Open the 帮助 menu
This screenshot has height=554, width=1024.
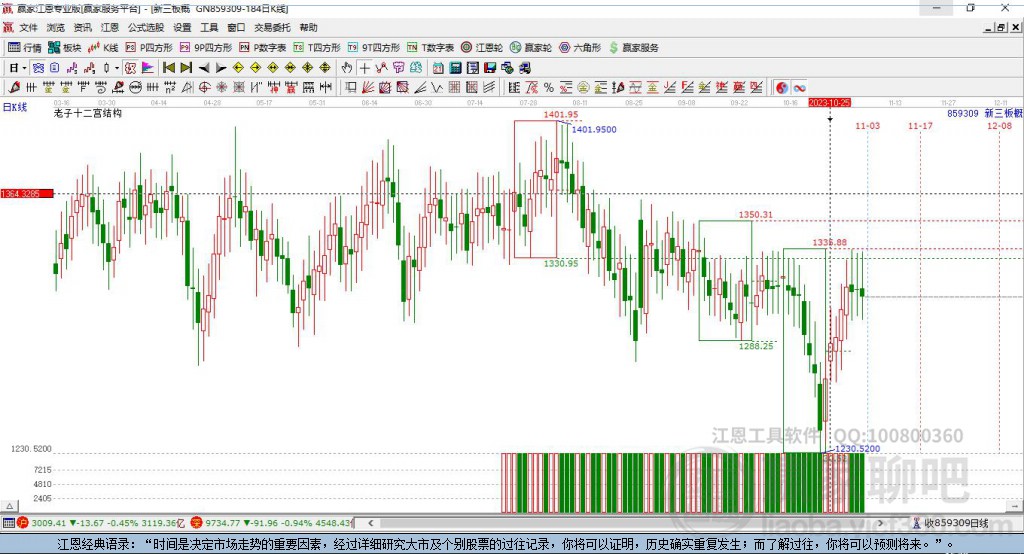(308, 27)
